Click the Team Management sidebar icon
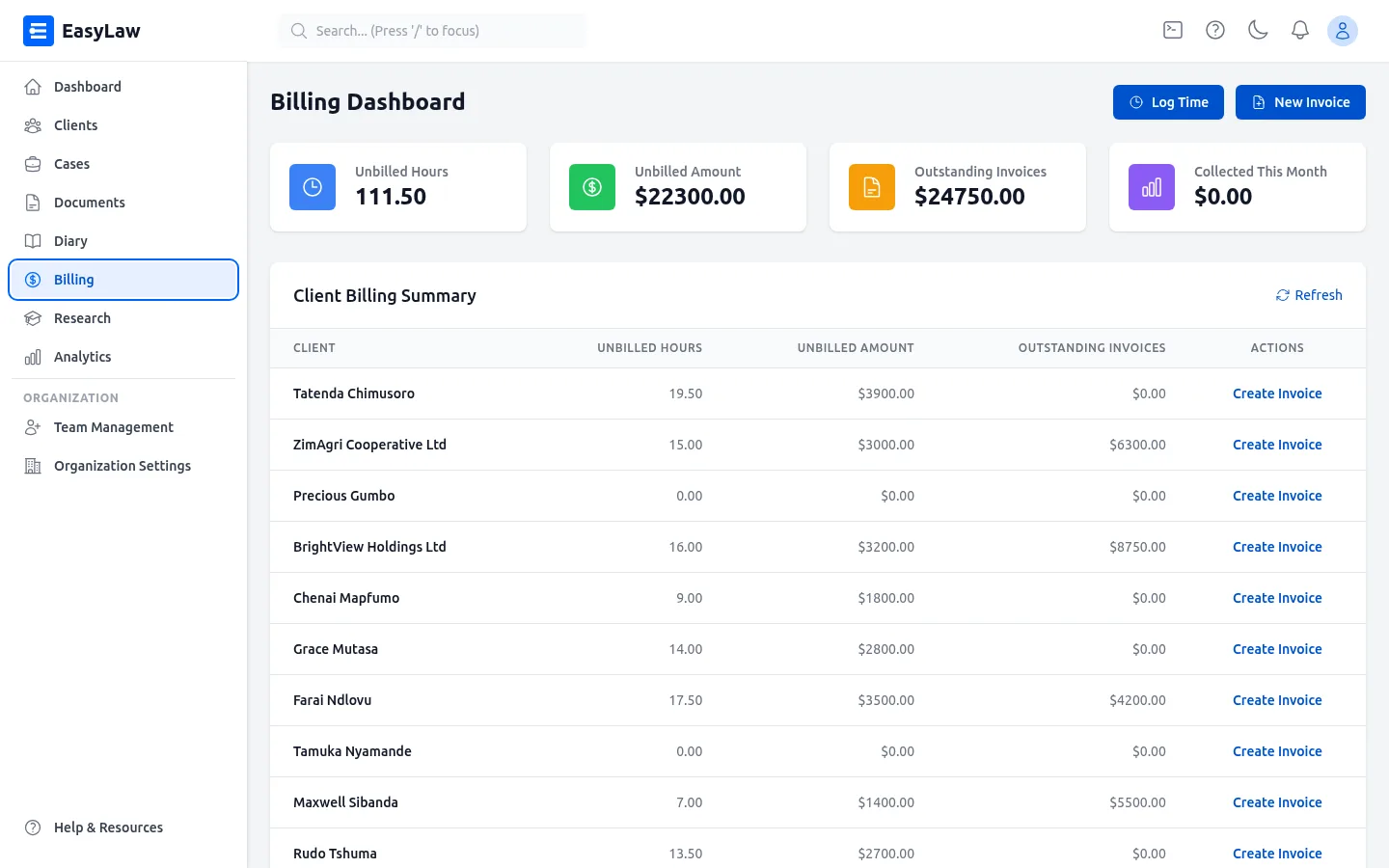Screen dimensions: 1389x868 [32, 427]
